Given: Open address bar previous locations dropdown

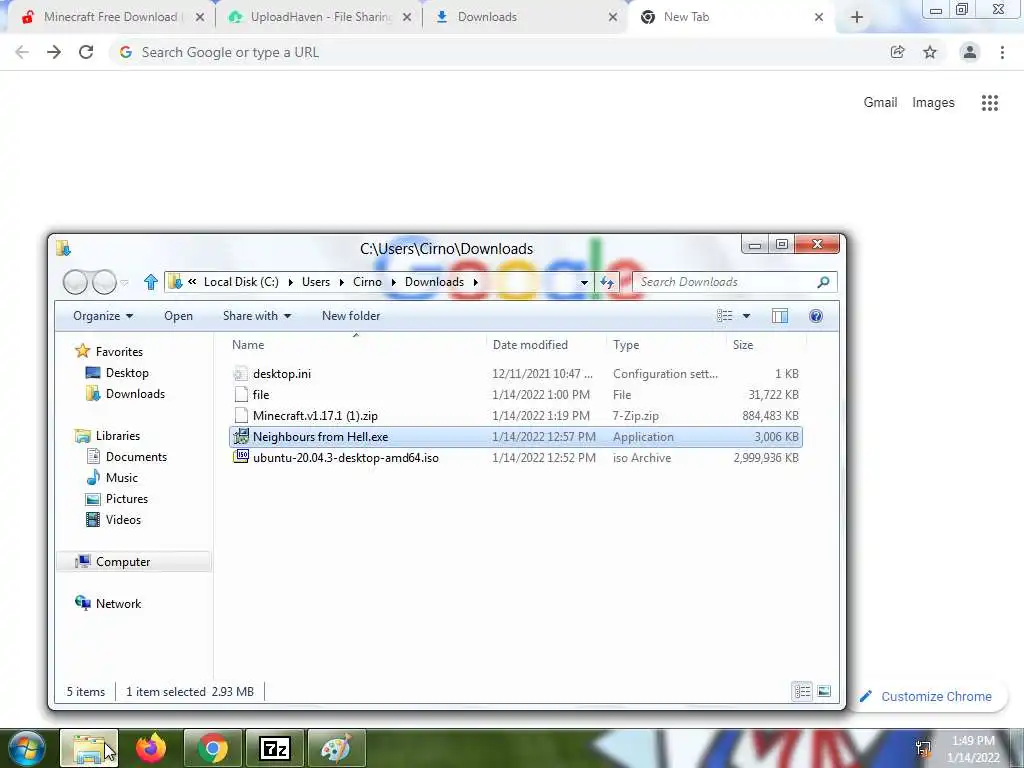Looking at the screenshot, I should pyautogui.click(x=584, y=282).
